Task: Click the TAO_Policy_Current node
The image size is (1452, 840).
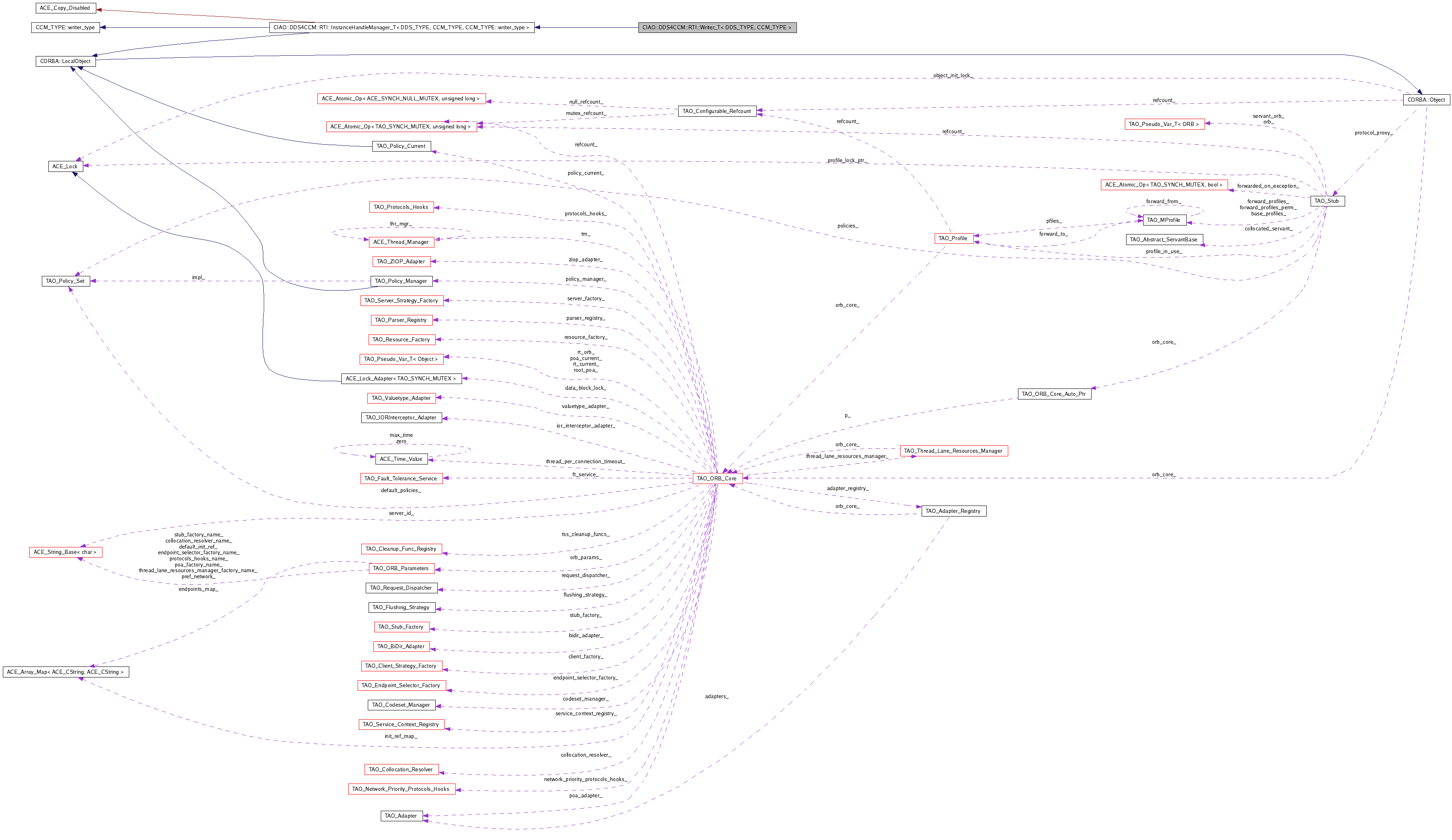Action: (401, 146)
